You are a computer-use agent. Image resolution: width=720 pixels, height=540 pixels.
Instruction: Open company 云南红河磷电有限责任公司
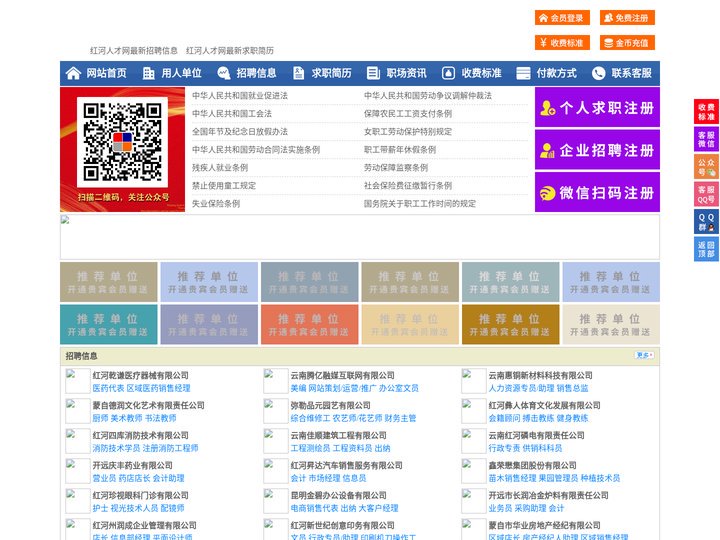[536, 435]
